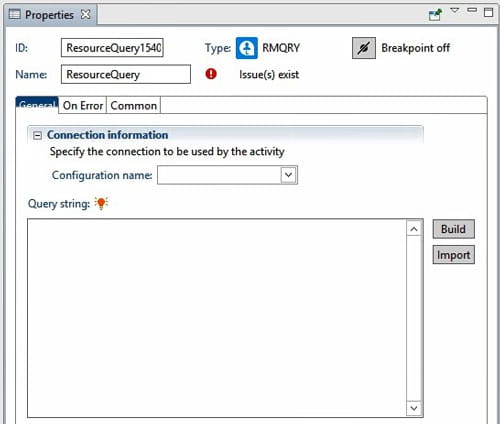Close the Properties tab
This screenshot has width=500, height=424.
(x=86, y=14)
